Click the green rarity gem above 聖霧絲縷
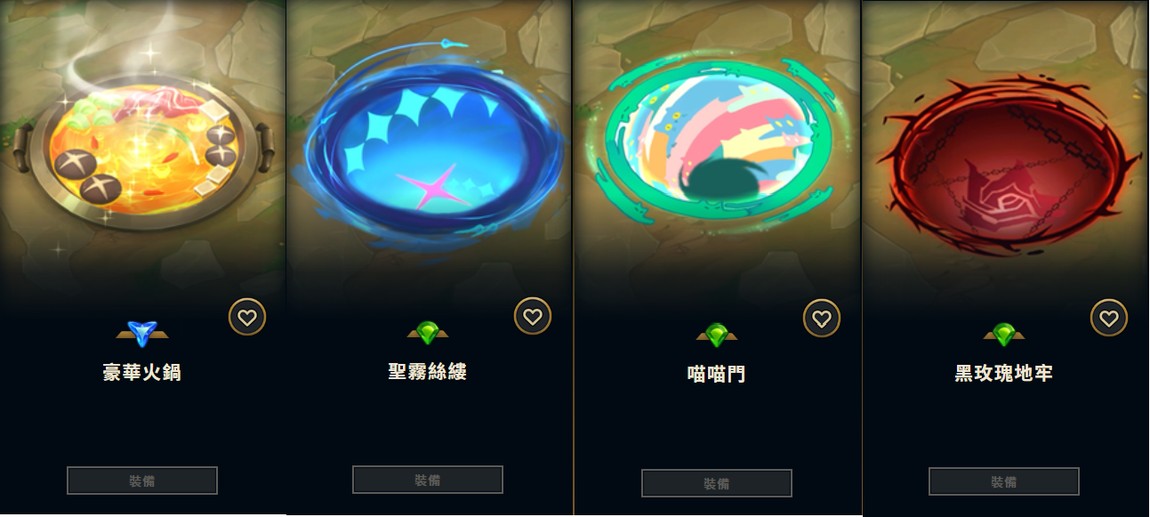The image size is (1150, 517). click(x=428, y=333)
